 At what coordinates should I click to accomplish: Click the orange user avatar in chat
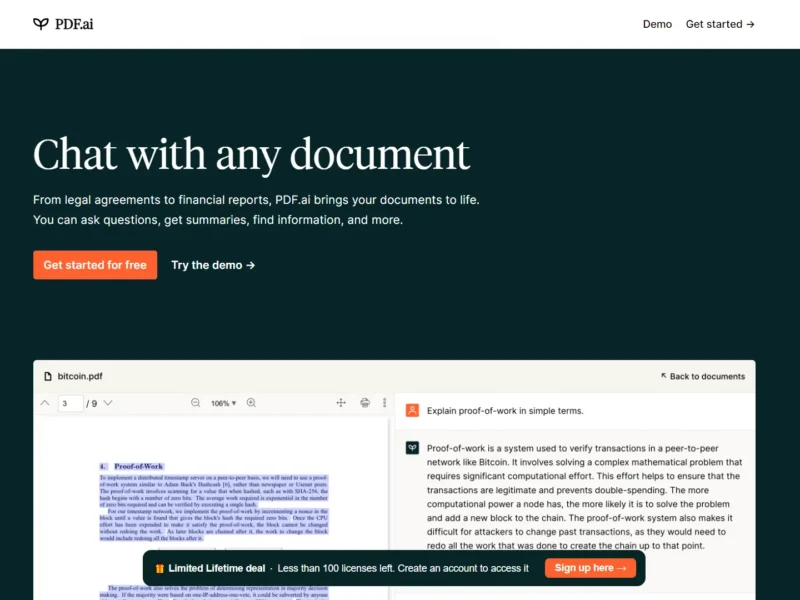click(x=412, y=410)
